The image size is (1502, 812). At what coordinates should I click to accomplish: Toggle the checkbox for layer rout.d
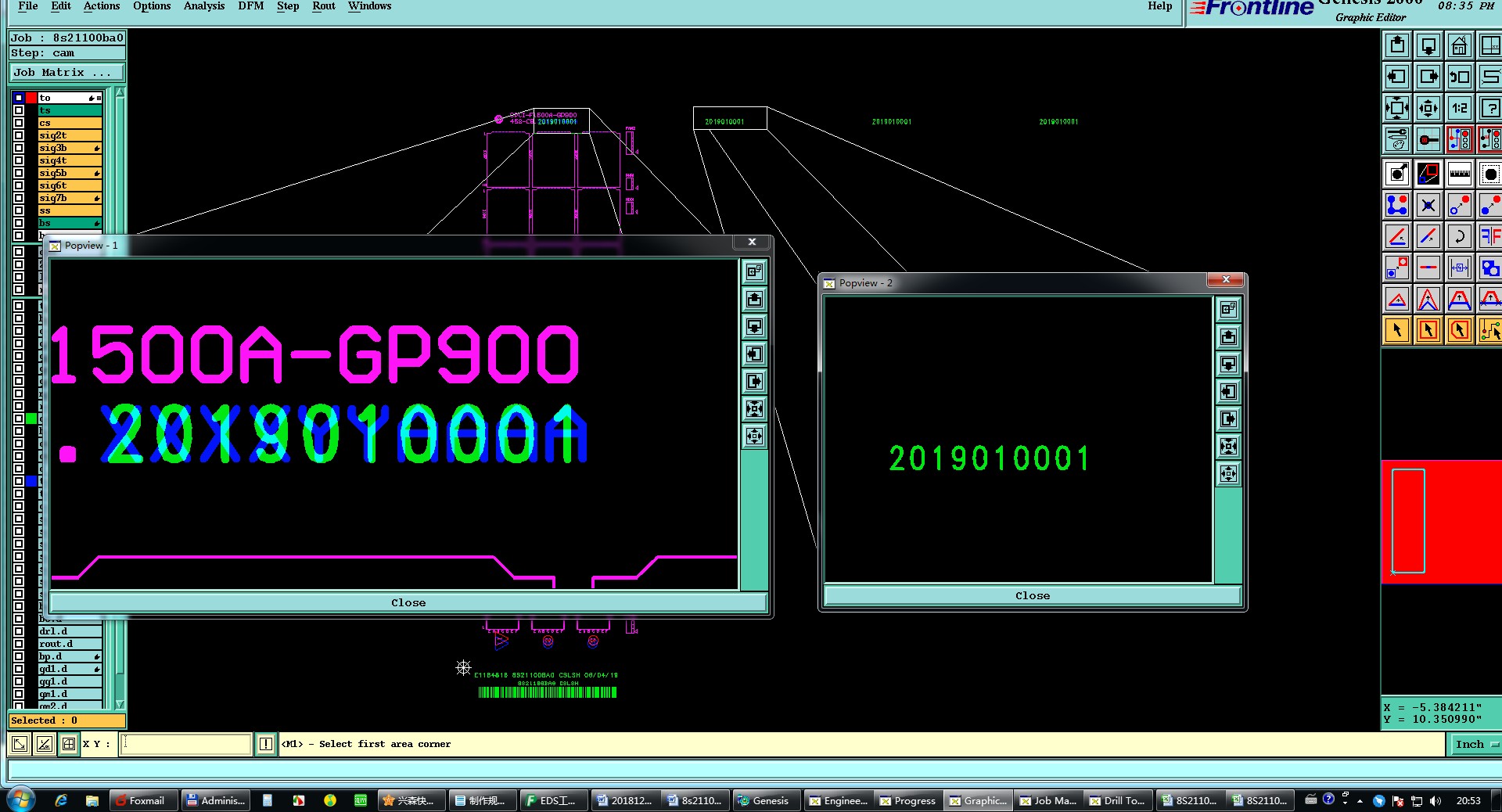(19, 644)
